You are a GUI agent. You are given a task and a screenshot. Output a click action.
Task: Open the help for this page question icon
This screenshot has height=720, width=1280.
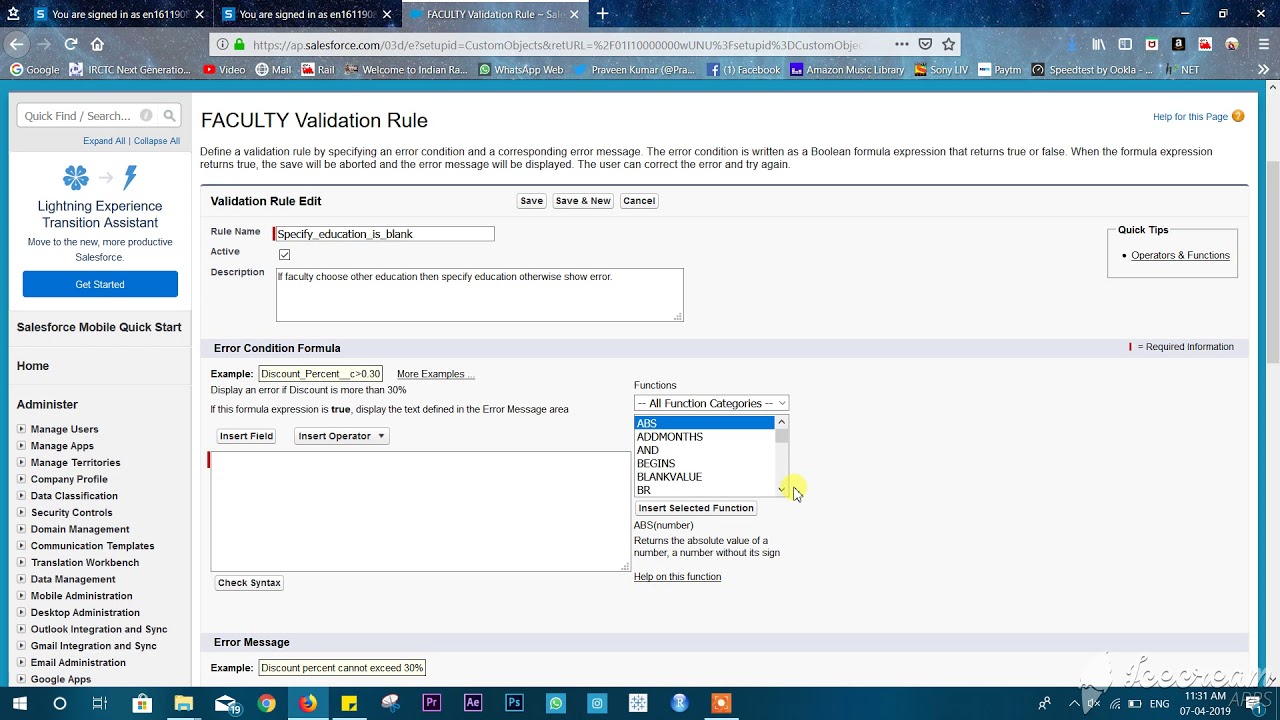coord(1238,116)
